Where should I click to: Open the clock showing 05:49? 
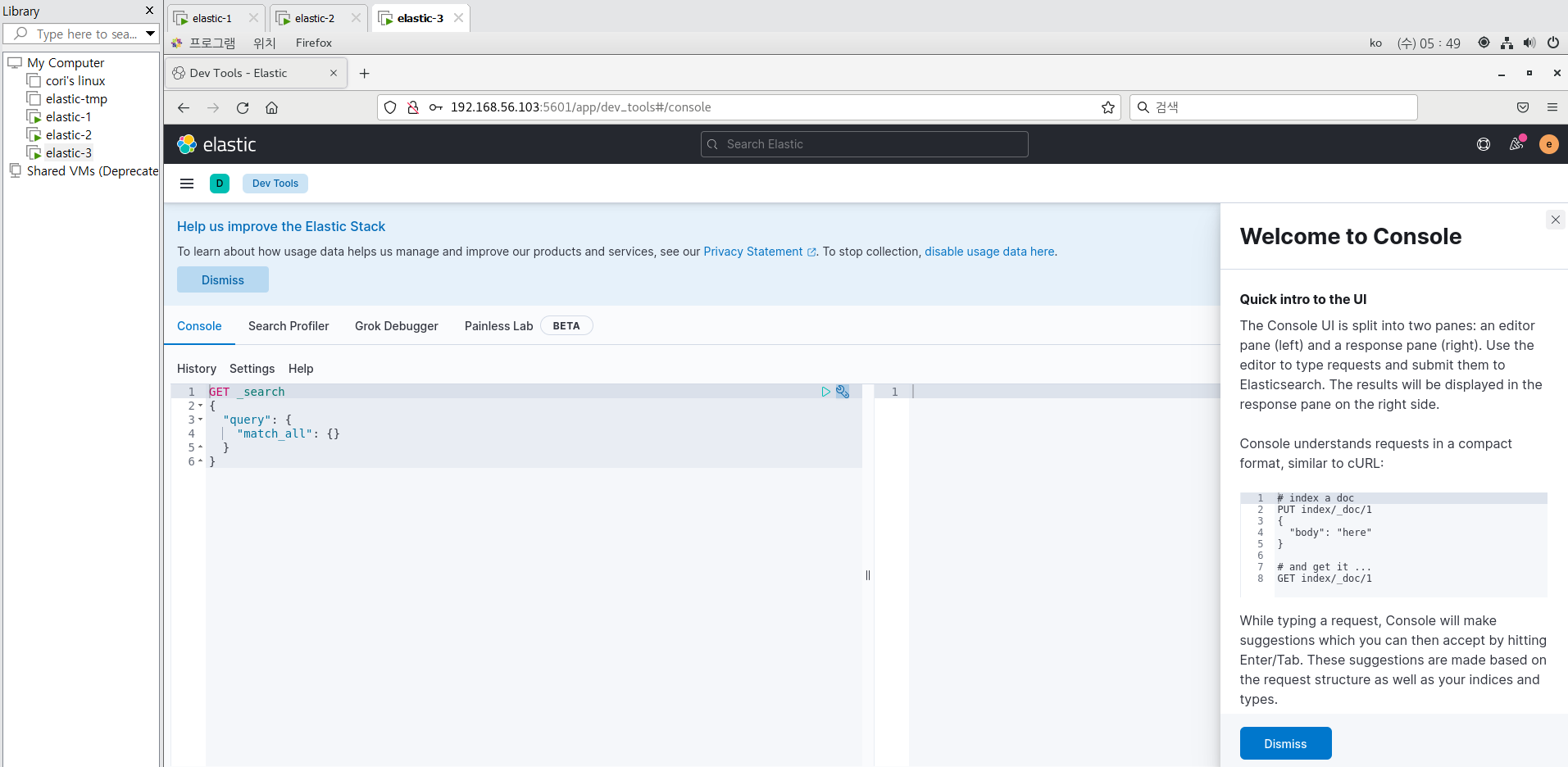click(x=1429, y=43)
